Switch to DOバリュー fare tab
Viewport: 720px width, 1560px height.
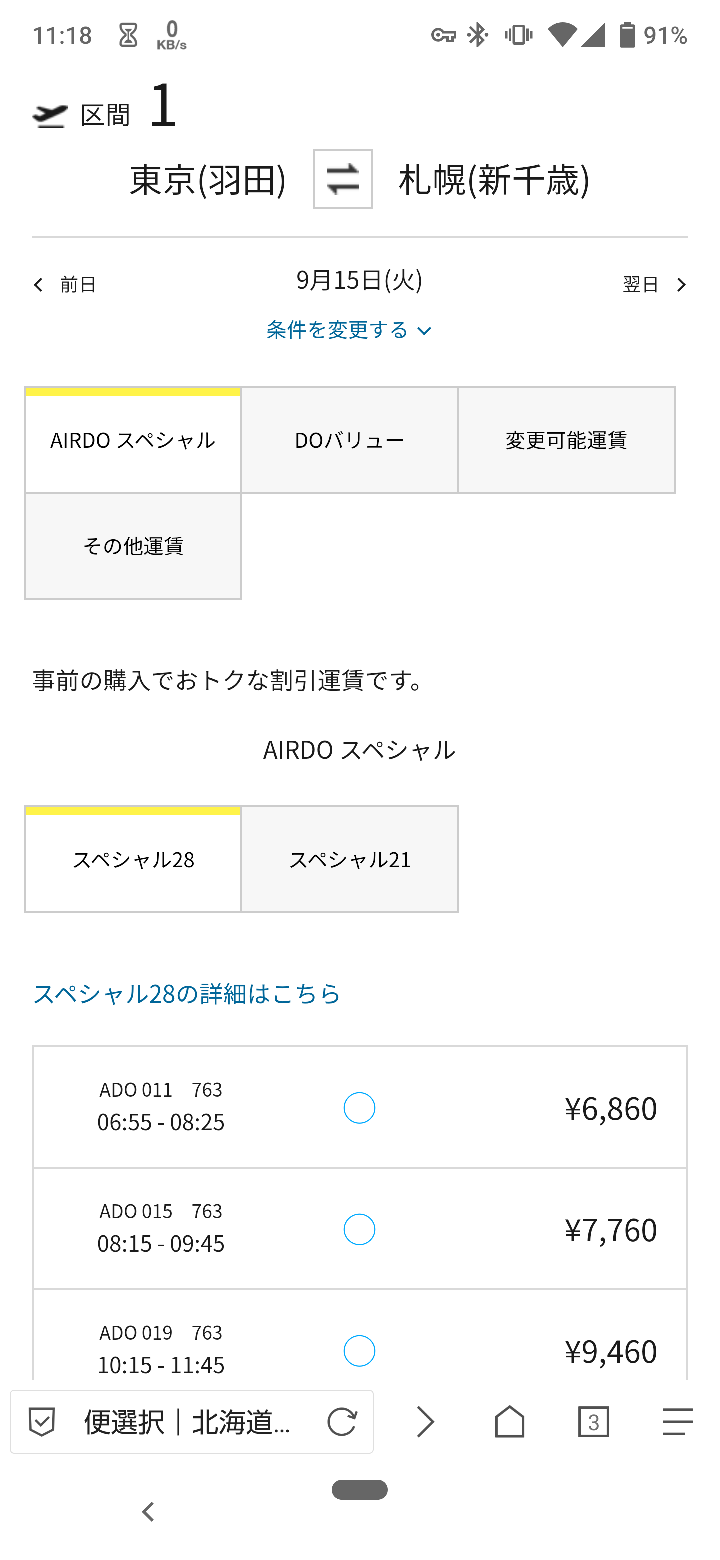tap(349, 440)
